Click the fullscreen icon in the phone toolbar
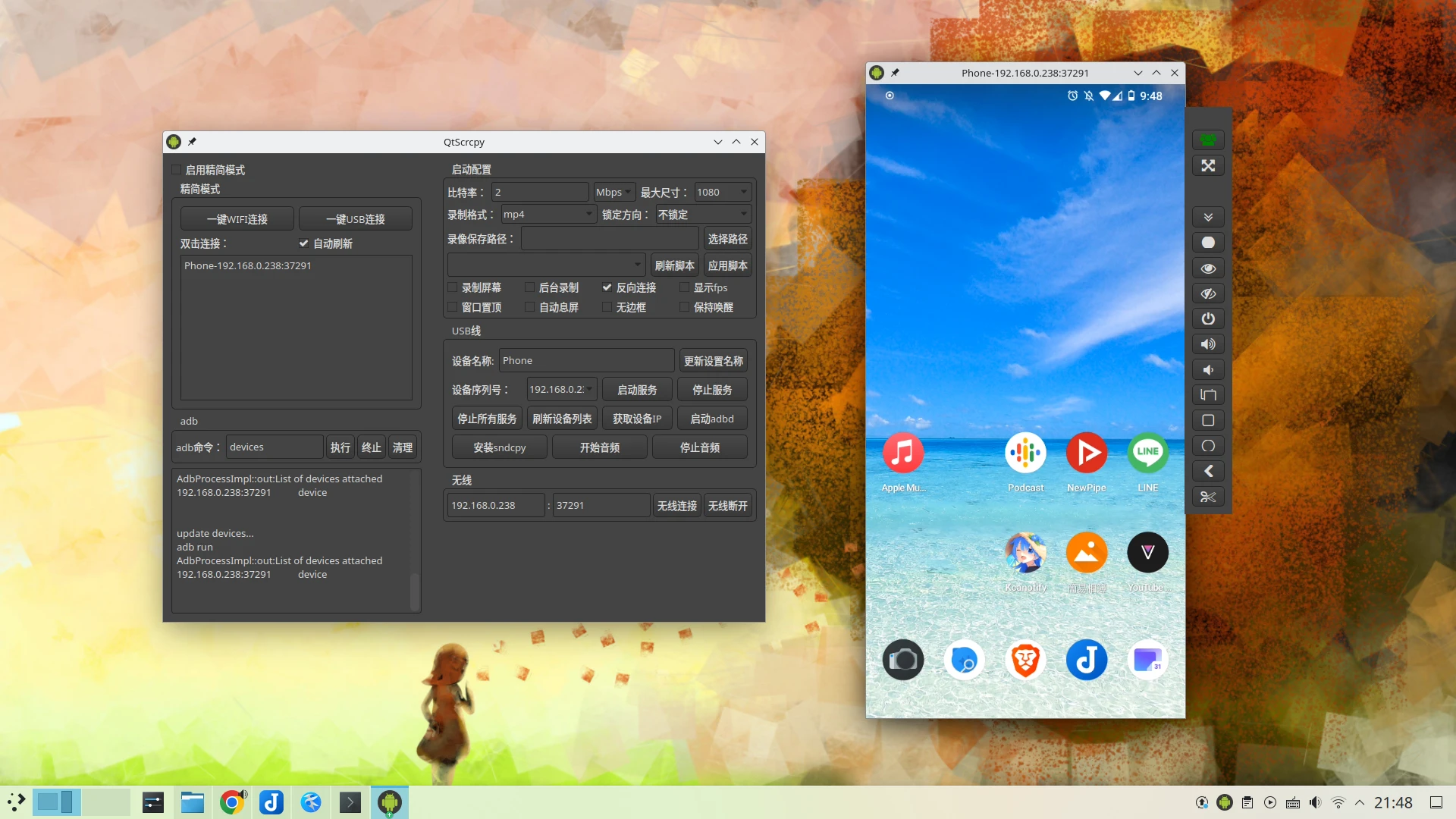This screenshot has width=1456, height=819. point(1208,165)
